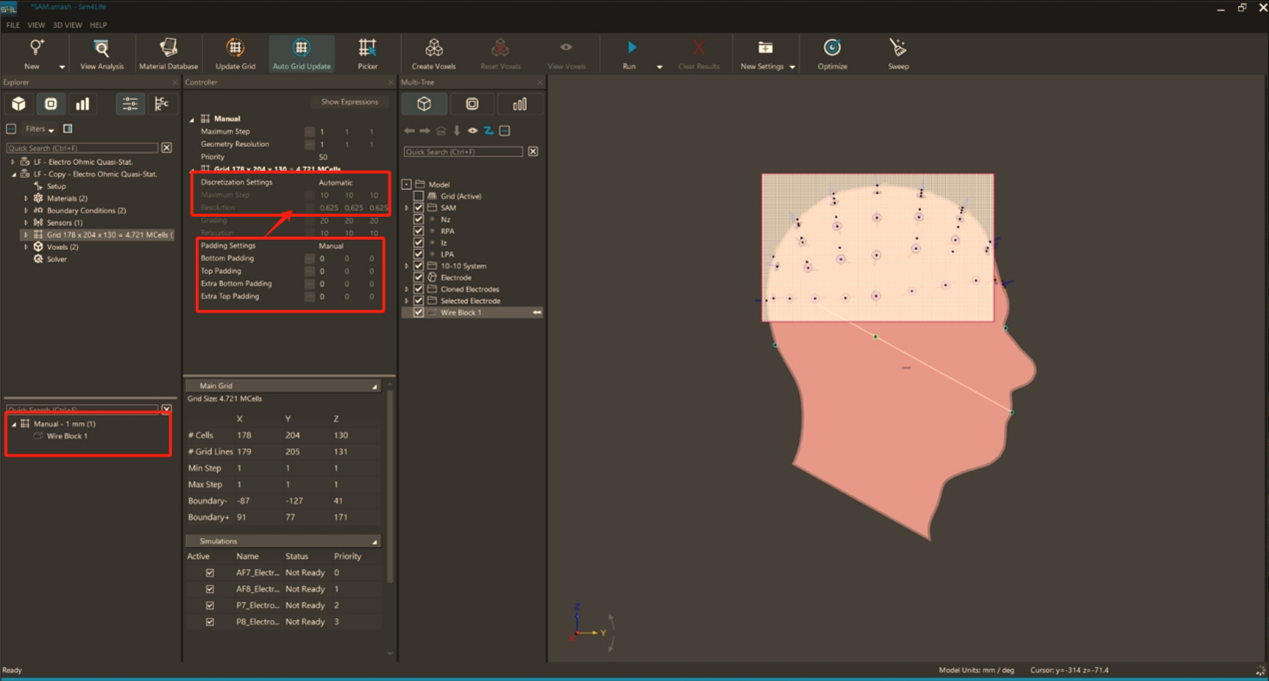Expand the 10-10 System tree node
The width and height of the screenshot is (1269, 681).
[x=407, y=266]
